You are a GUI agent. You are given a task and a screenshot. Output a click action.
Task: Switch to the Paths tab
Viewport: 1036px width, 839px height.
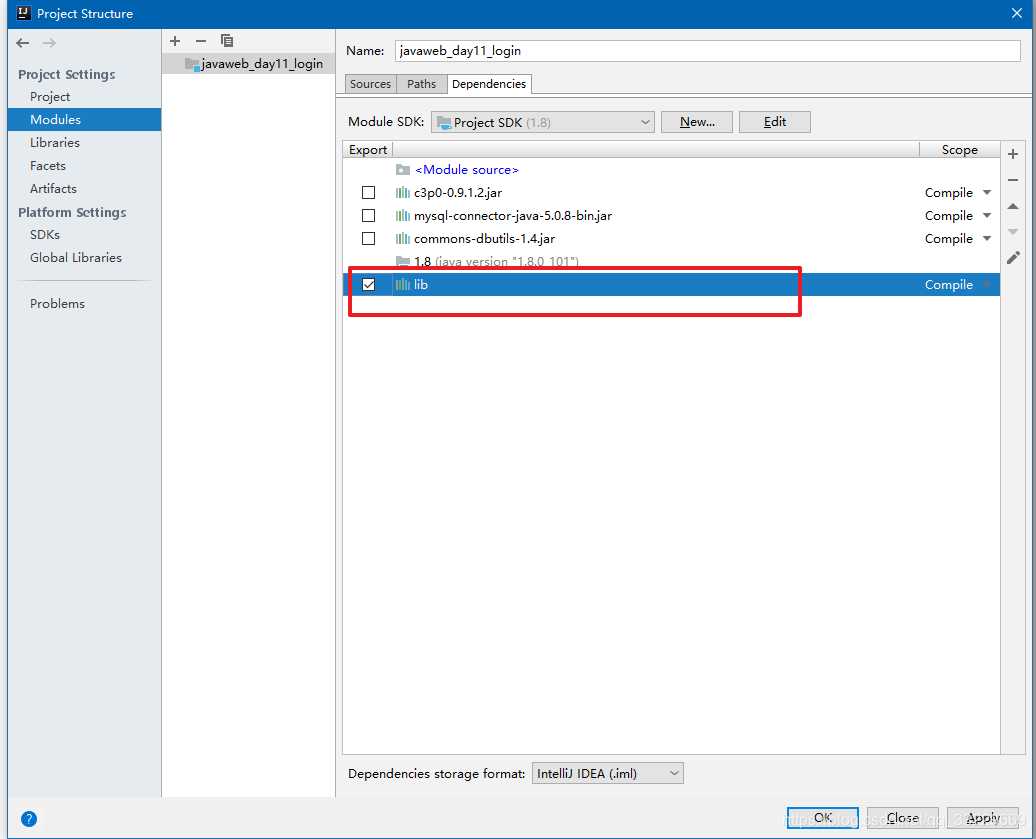422,84
